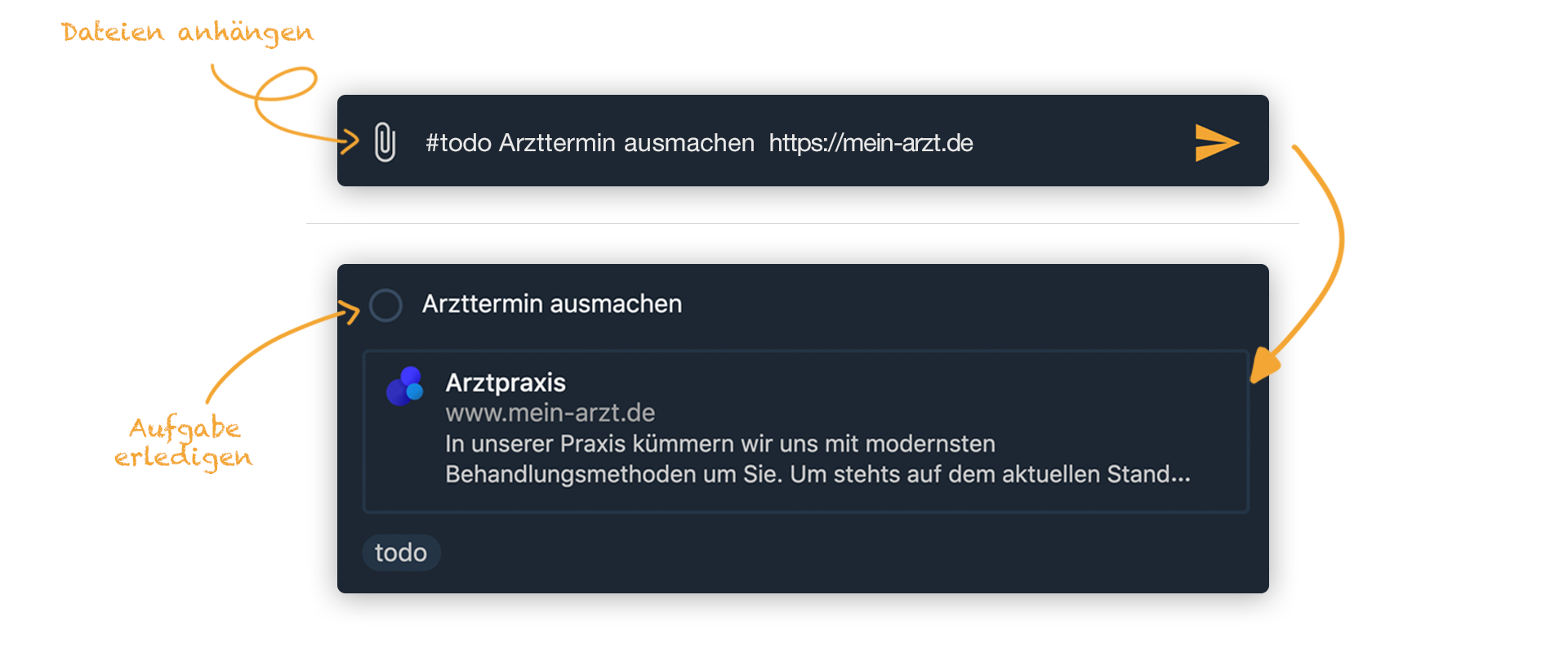Click empty input space before the send arrow
The width and height of the screenshot is (1568, 653).
[x=1078, y=143]
